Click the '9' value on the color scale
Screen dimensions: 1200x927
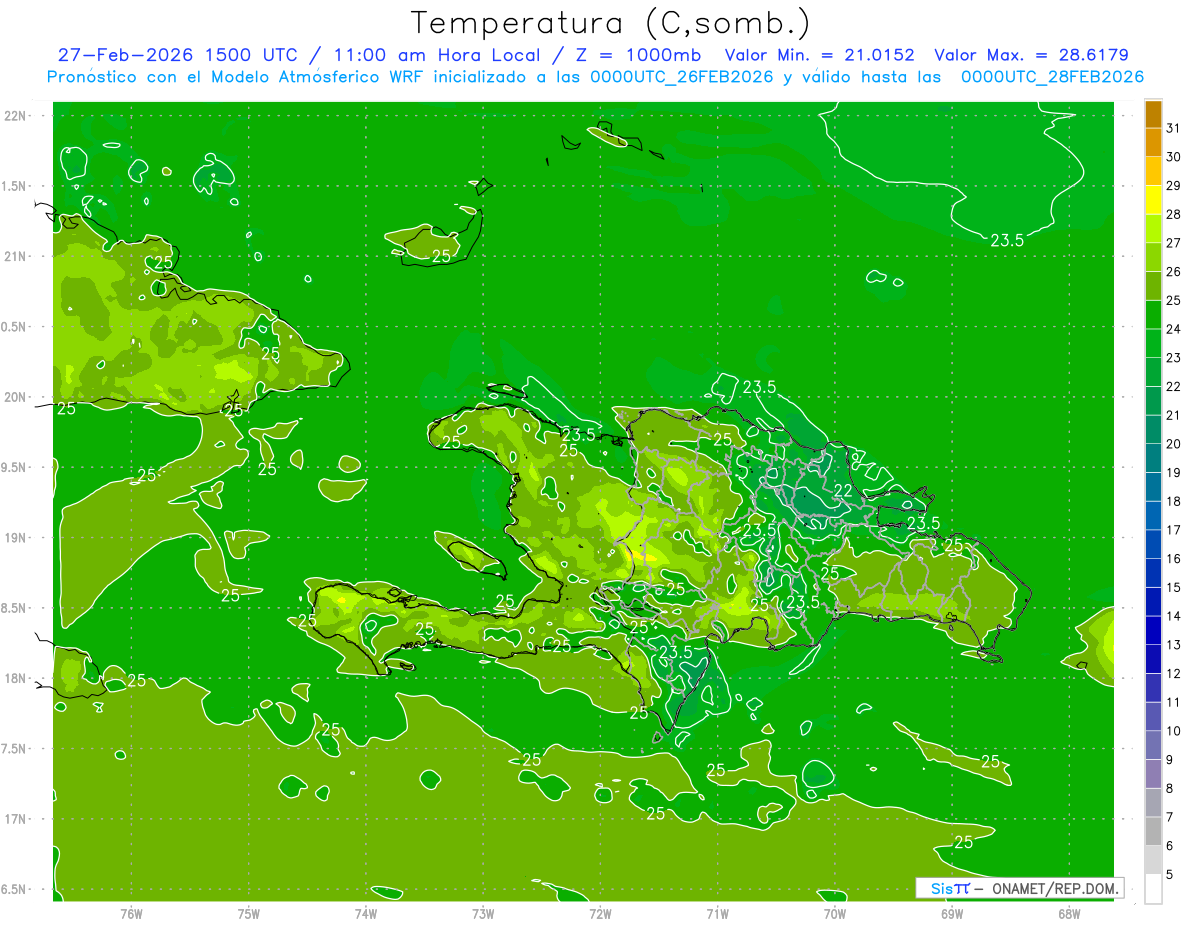click(1170, 760)
